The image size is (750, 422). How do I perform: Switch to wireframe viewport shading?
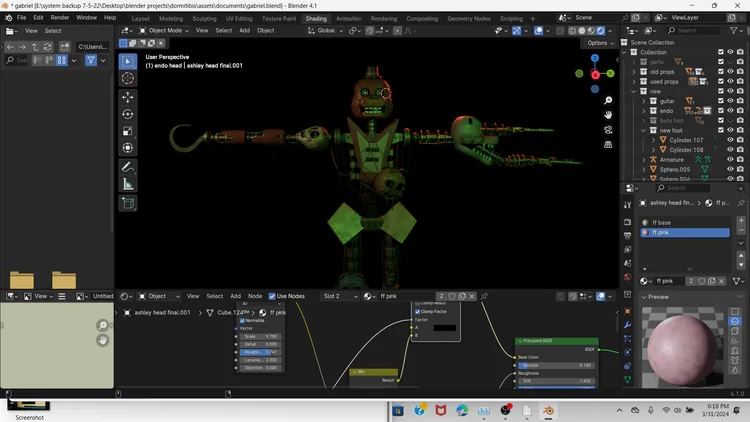point(572,31)
